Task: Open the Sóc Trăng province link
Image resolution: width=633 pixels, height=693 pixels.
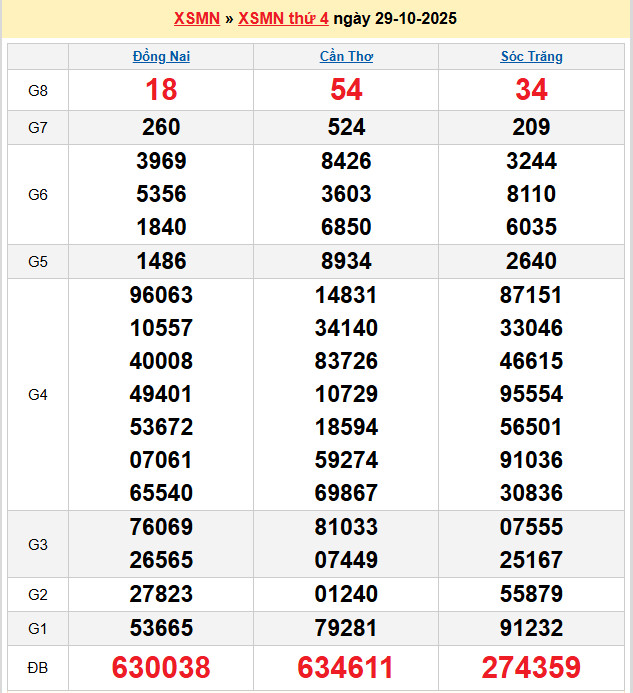Action: click(x=531, y=57)
